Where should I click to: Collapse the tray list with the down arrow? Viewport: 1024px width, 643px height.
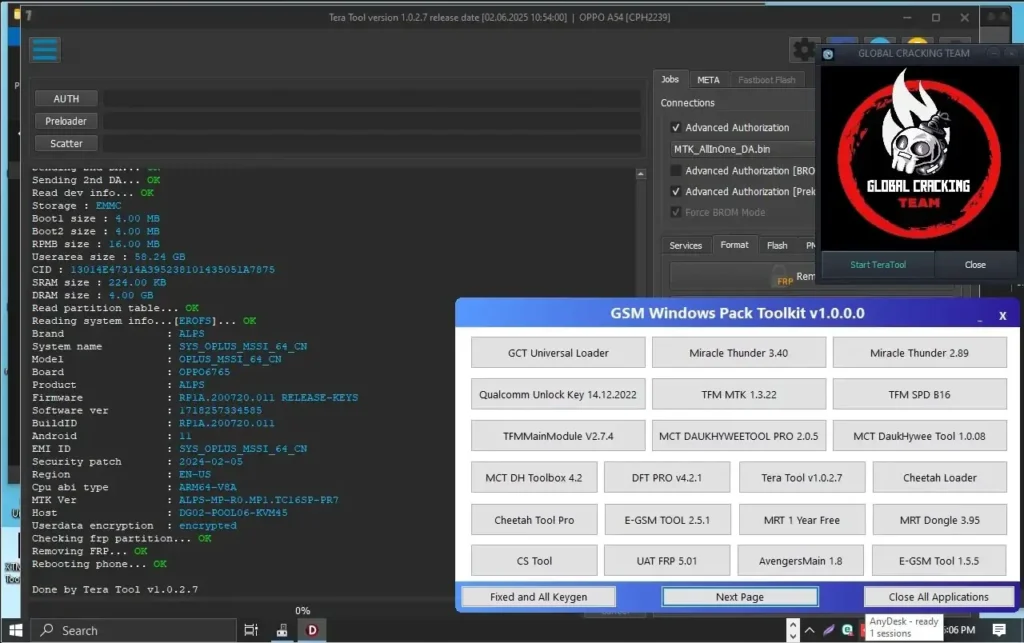[x=794, y=636]
